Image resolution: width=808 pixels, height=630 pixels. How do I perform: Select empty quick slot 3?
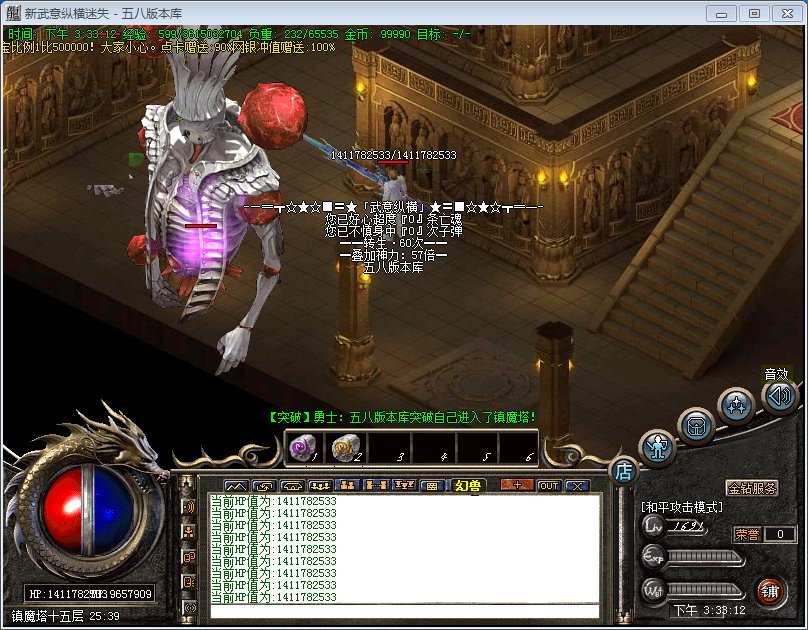point(391,449)
